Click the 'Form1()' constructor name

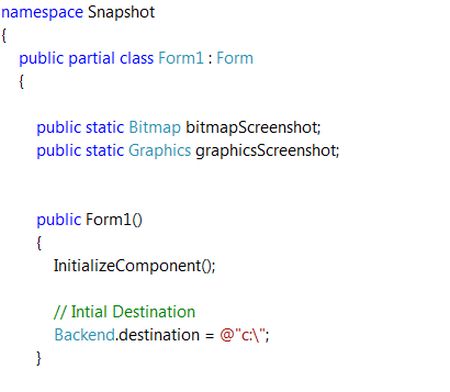(x=114, y=220)
